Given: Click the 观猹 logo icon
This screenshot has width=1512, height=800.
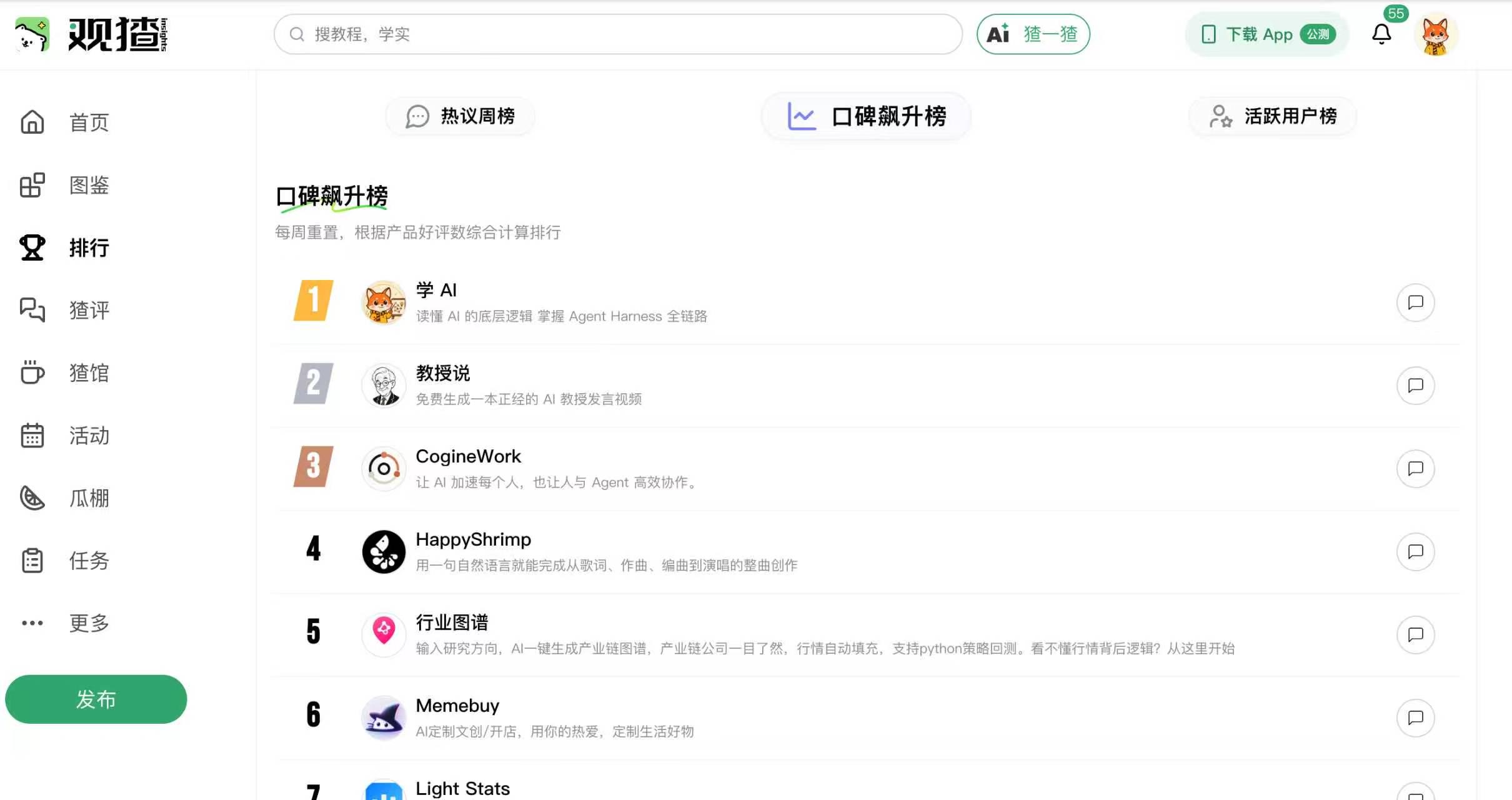Looking at the screenshot, I should click(x=32, y=34).
